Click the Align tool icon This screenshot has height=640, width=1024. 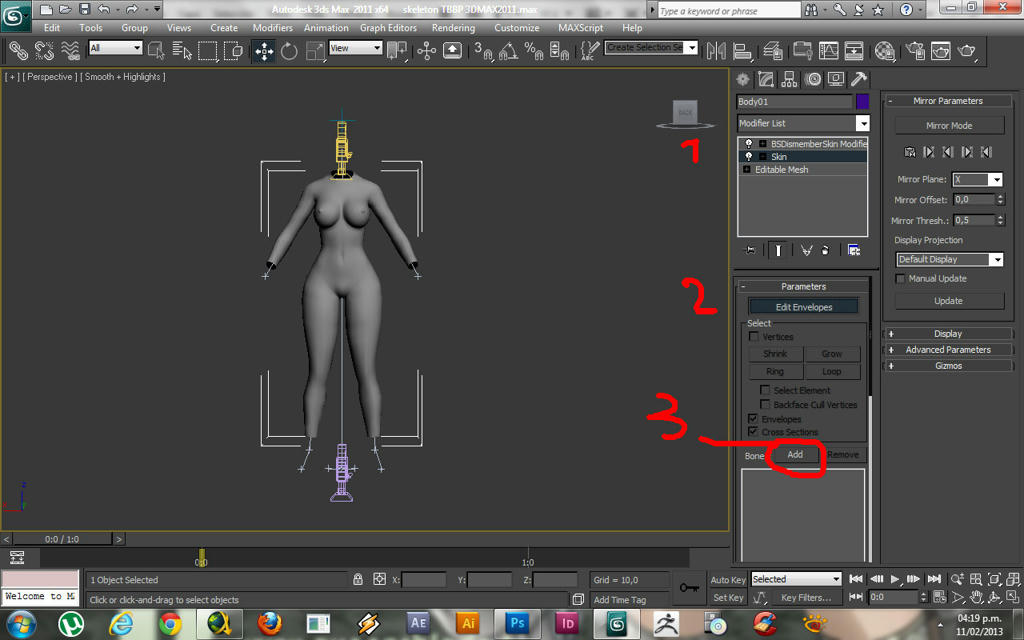coord(742,51)
